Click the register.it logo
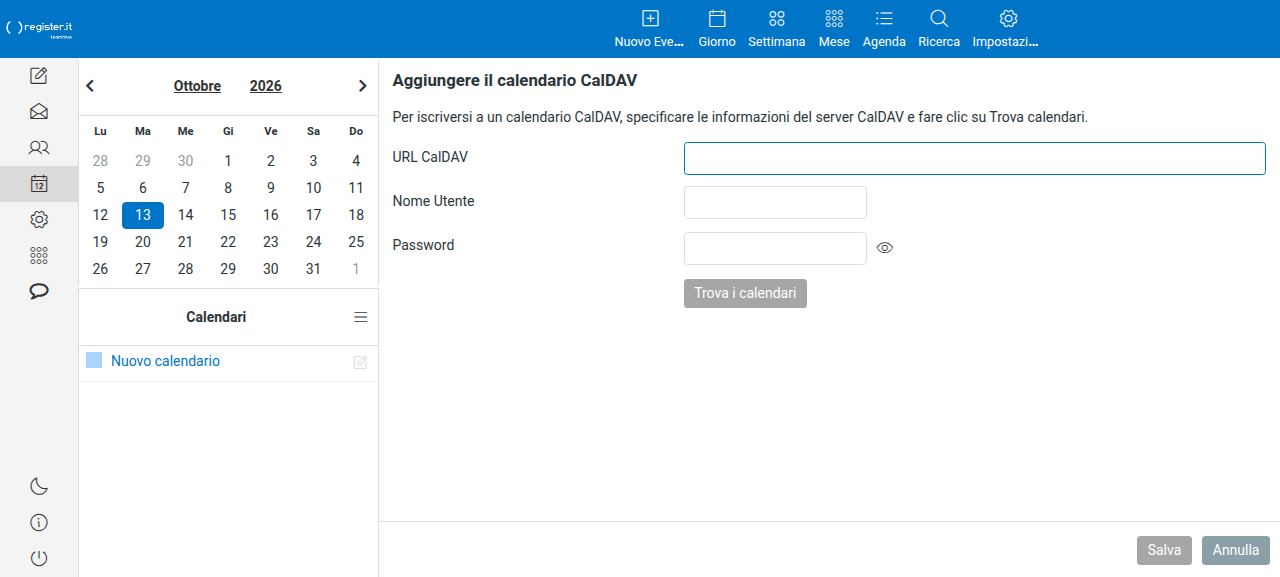The height and width of the screenshot is (577, 1280). point(39,29)
